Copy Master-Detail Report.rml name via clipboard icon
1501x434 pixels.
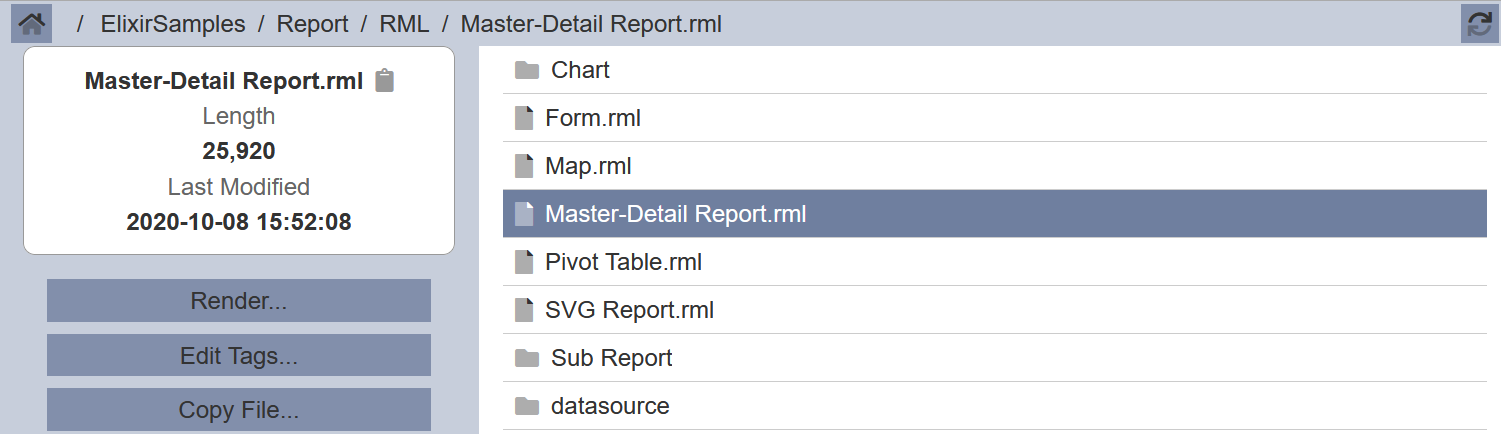coord(385,81)
